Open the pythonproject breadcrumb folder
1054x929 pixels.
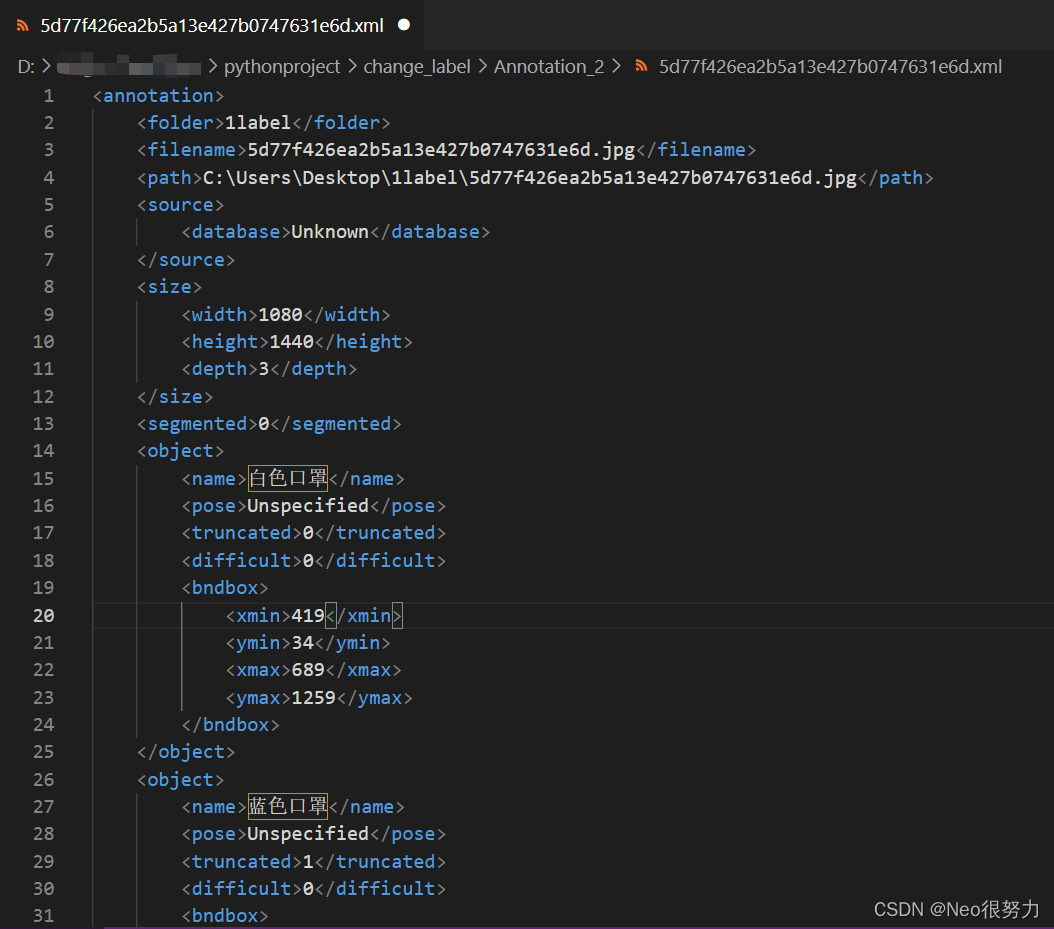(x=282, y=67)
